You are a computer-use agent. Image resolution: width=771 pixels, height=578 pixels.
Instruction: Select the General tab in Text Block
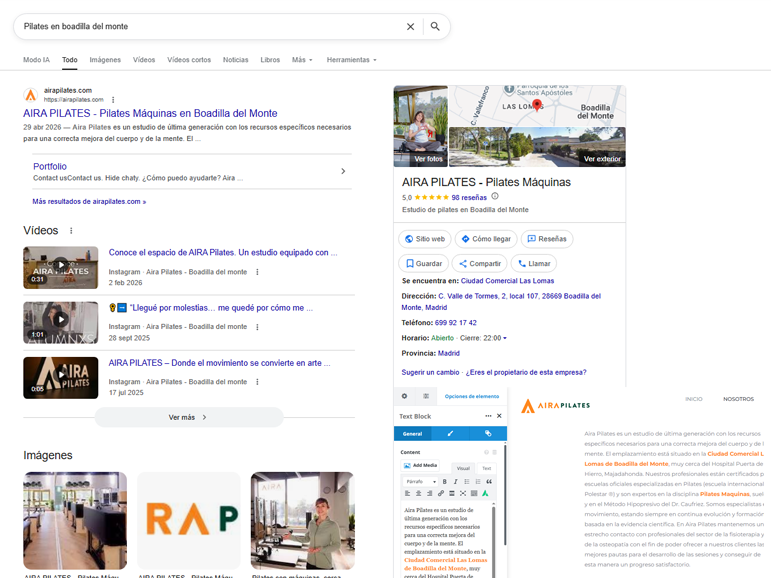pyautogui.click(x=413, y=433)
